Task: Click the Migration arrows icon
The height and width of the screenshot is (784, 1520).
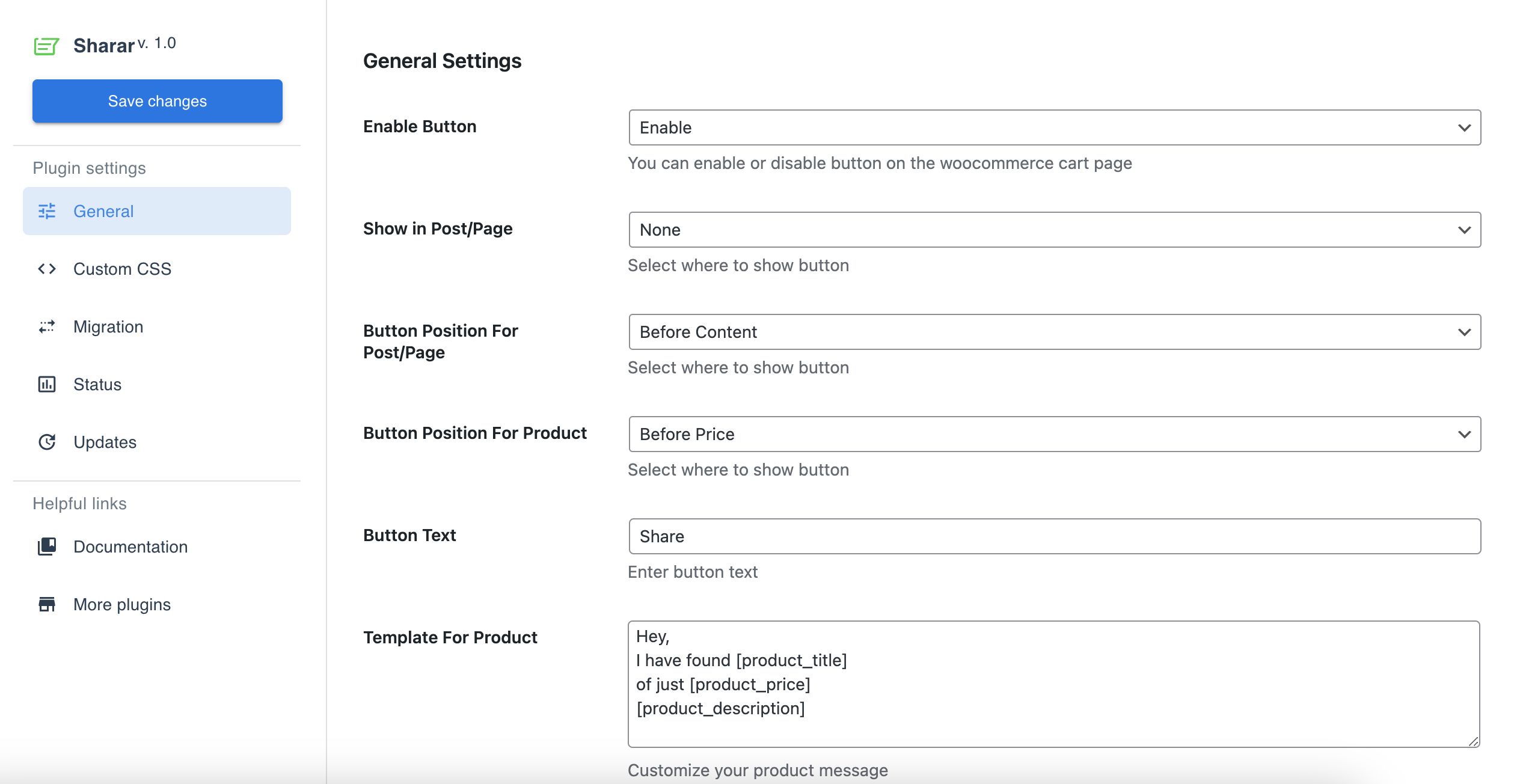Action: pyautogui.click(x=47, y=326)
